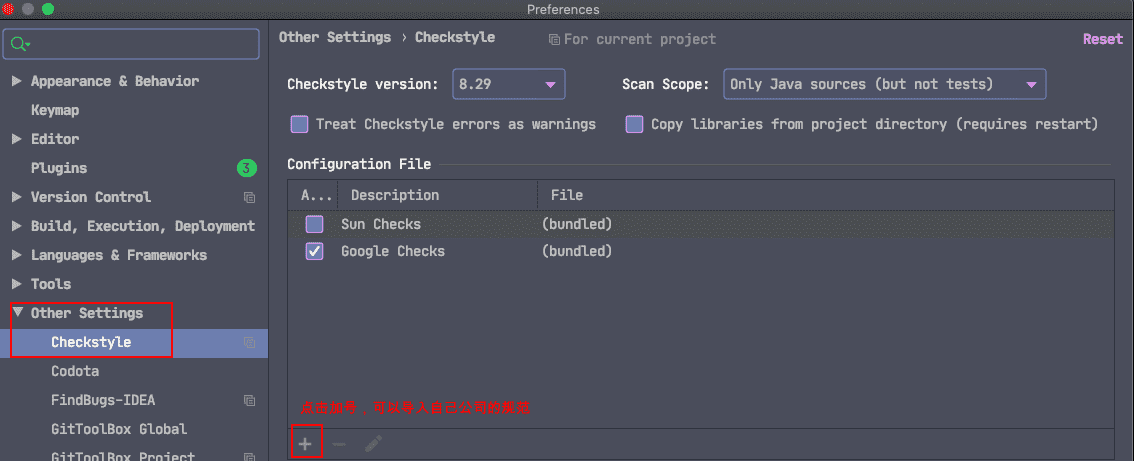Click the search magnifier icon in sidebar

click(19, 44)
